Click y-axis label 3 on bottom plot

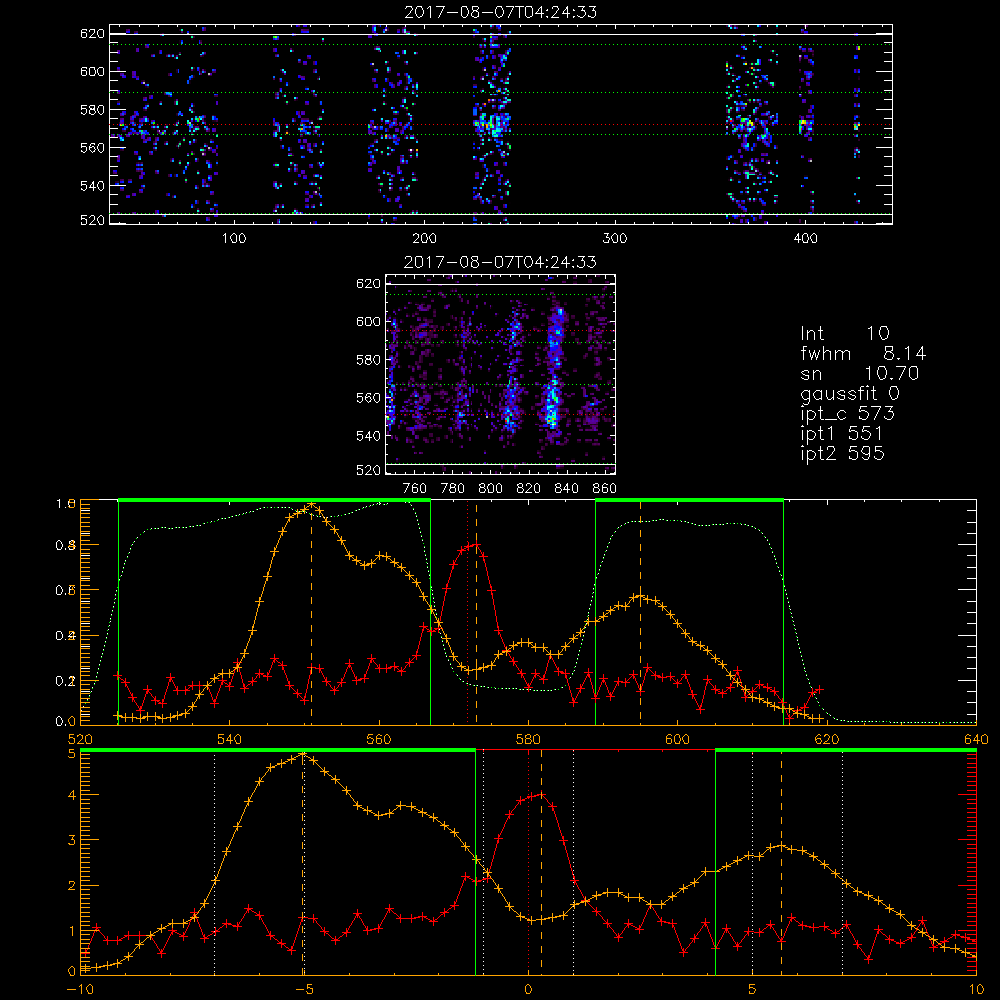coord(72,841)
